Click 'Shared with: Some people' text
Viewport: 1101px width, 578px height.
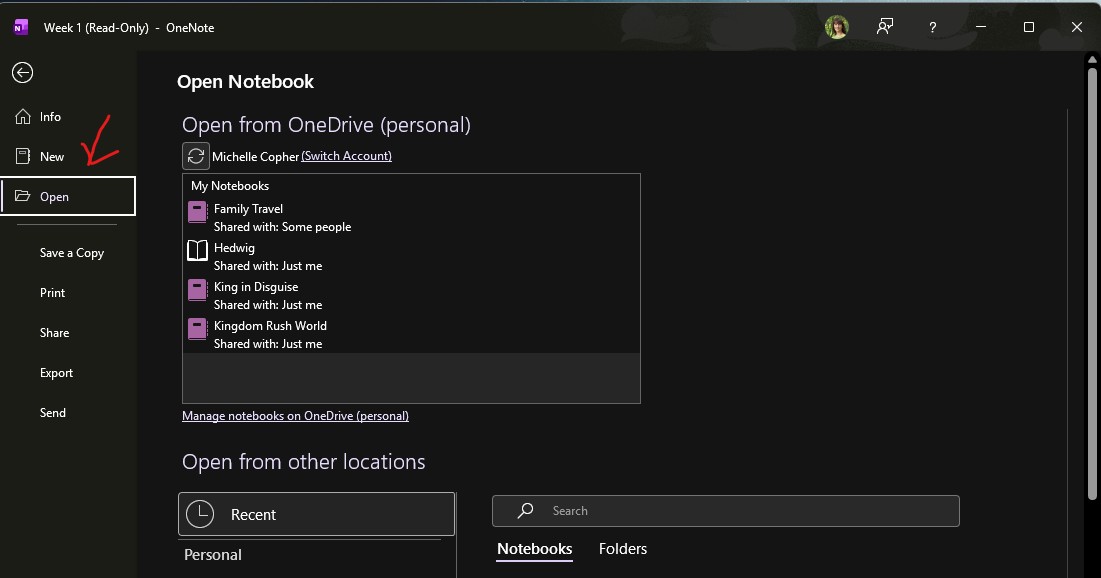click(x=282, y=227)
